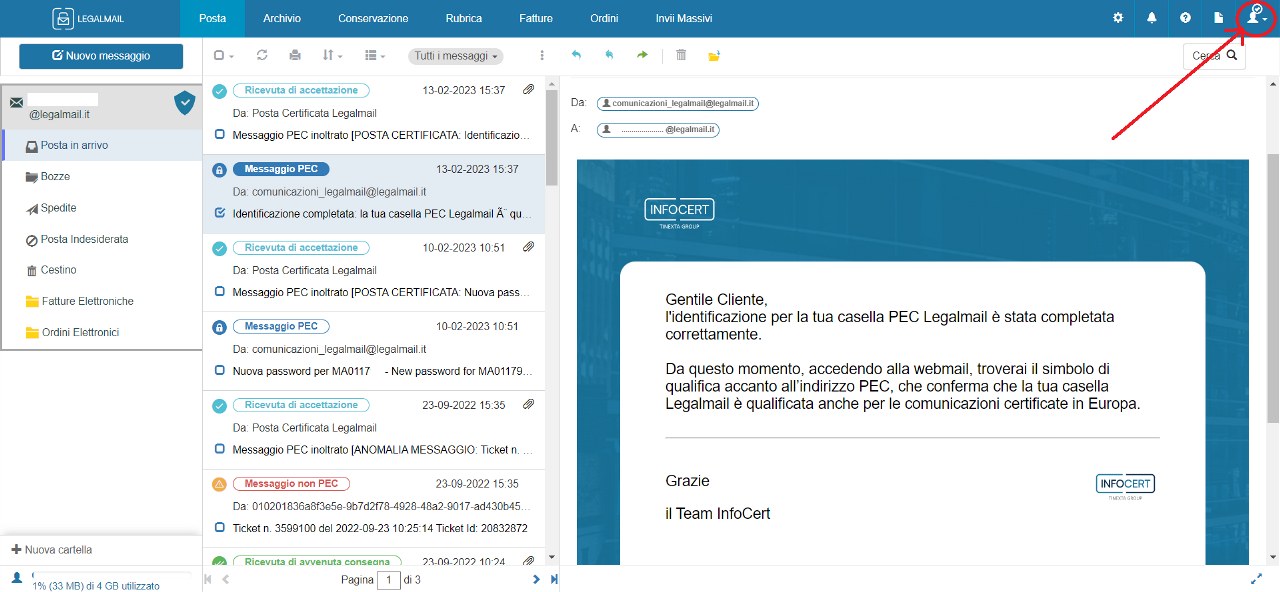Click the Legalmail logo

(89, 18)
